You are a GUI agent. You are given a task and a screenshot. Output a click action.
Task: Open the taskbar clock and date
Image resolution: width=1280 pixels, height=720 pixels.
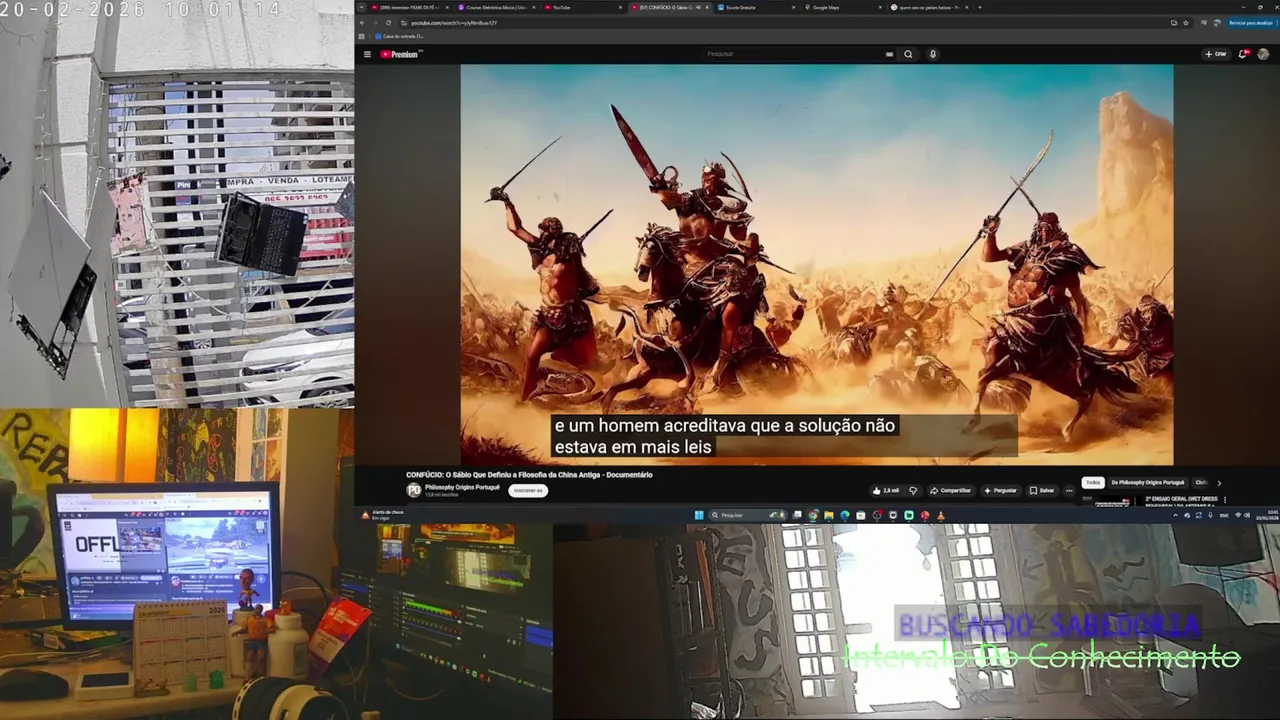click(1266, 515)
